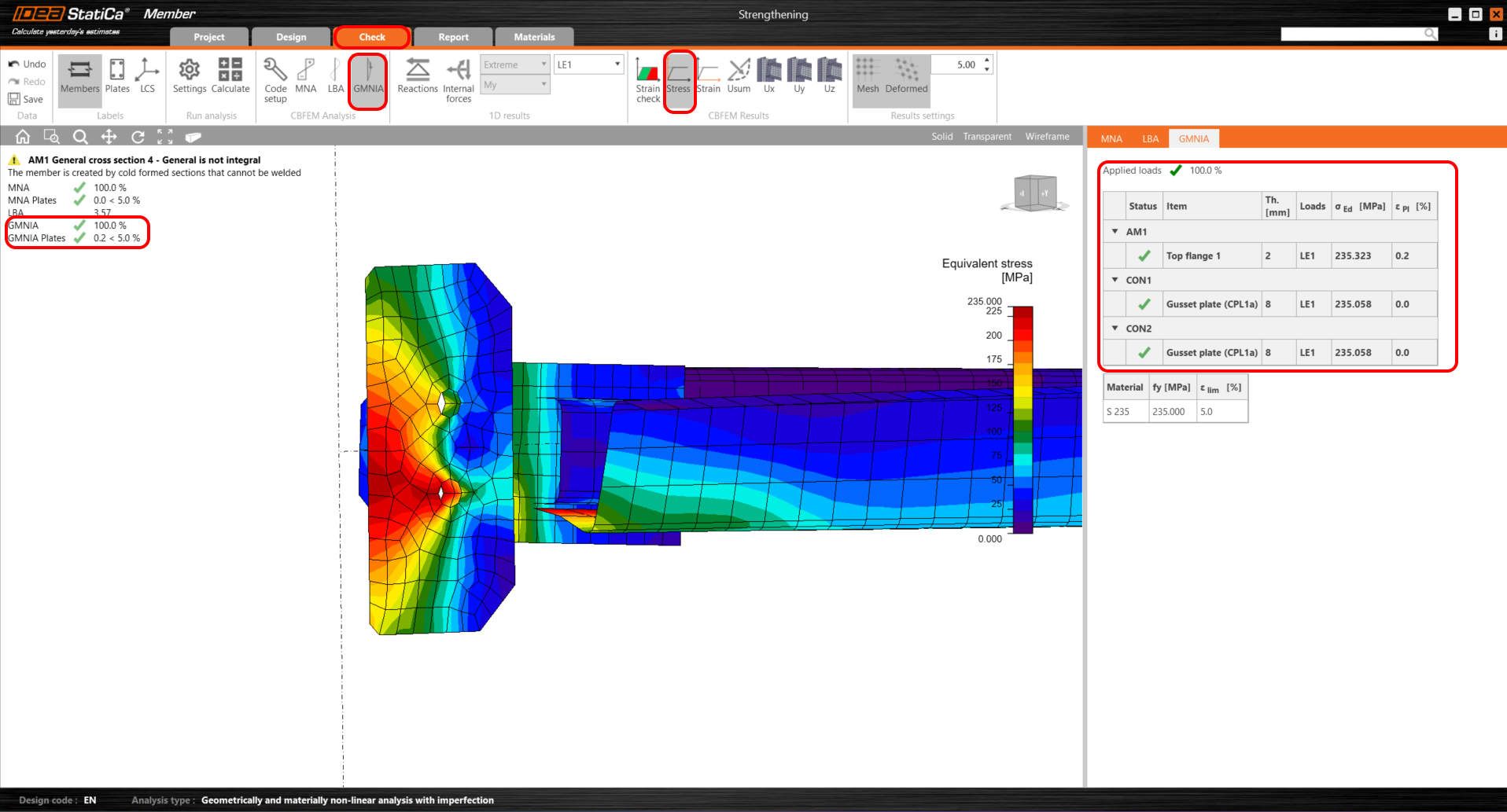Open analysis Settings gear

coord(190,76)
